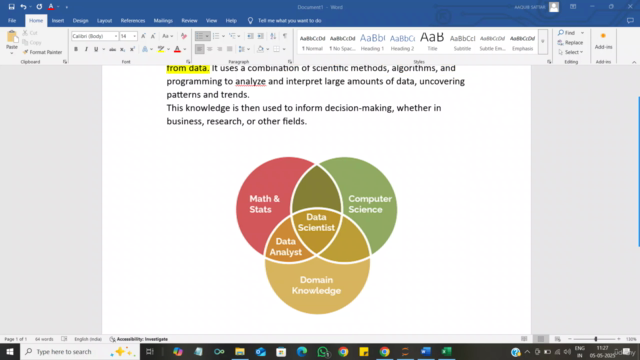This screenshot has height=360, width=640.
Task: Open the Change Case dropdown
Action: coord(167,36)
